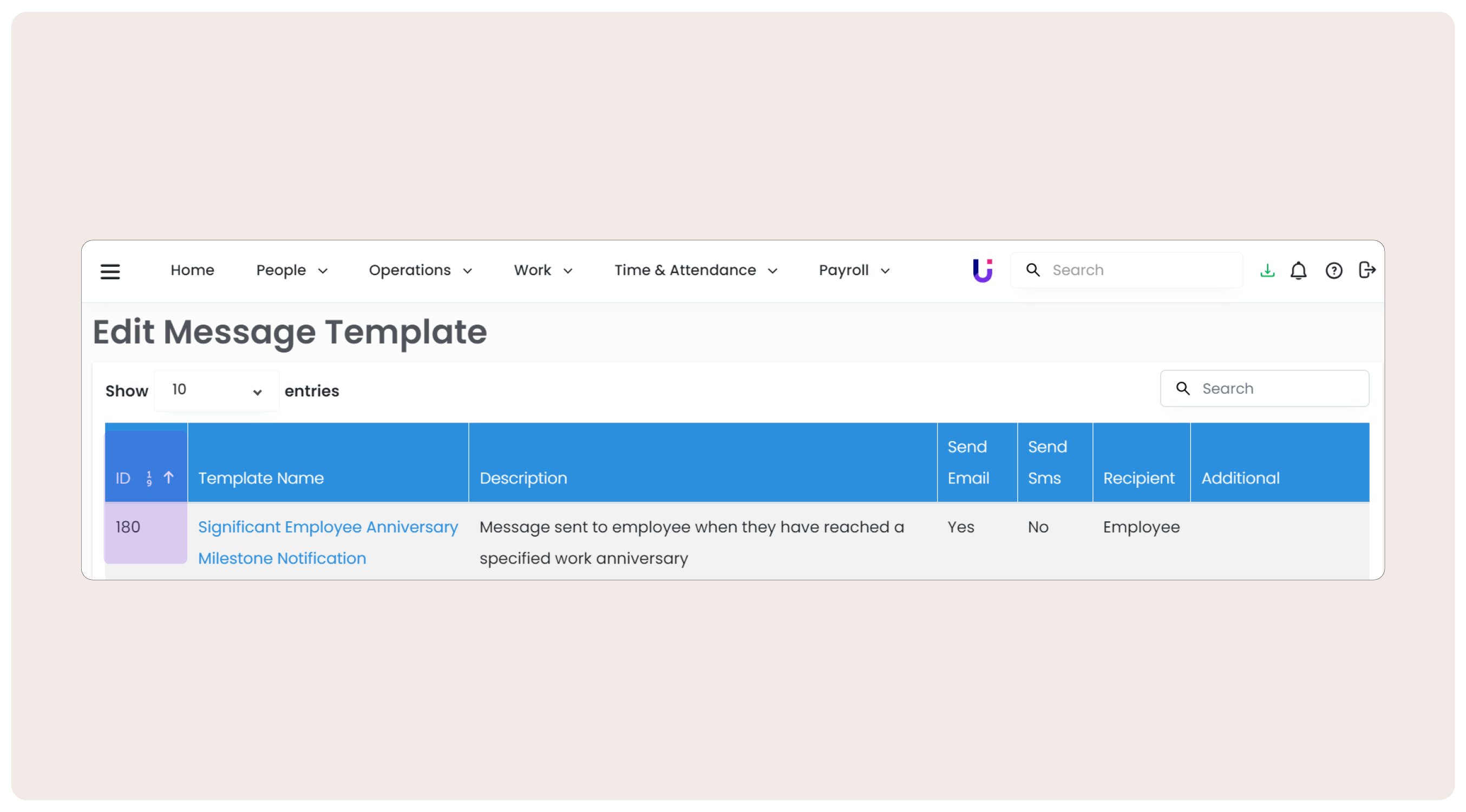Click the purple U logo
1466x812 pixels.
(981, 270)
